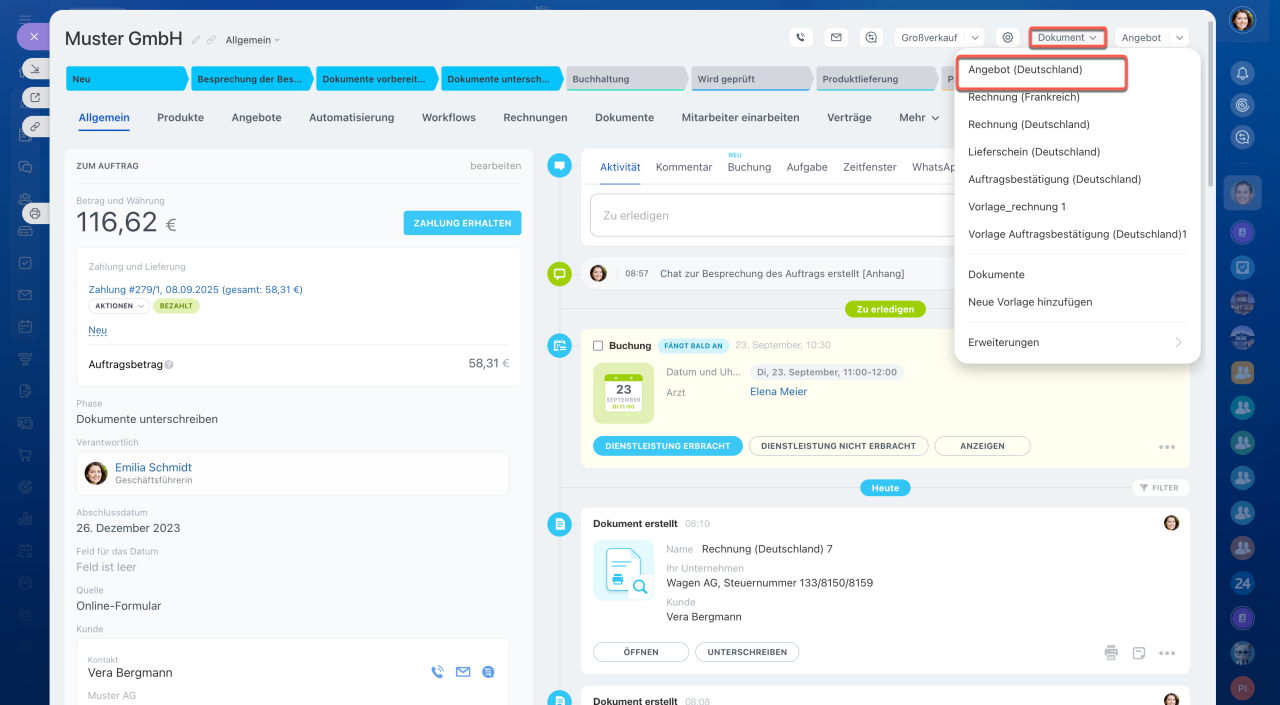Click the Zu erledigen input field

tap(770, 216)
